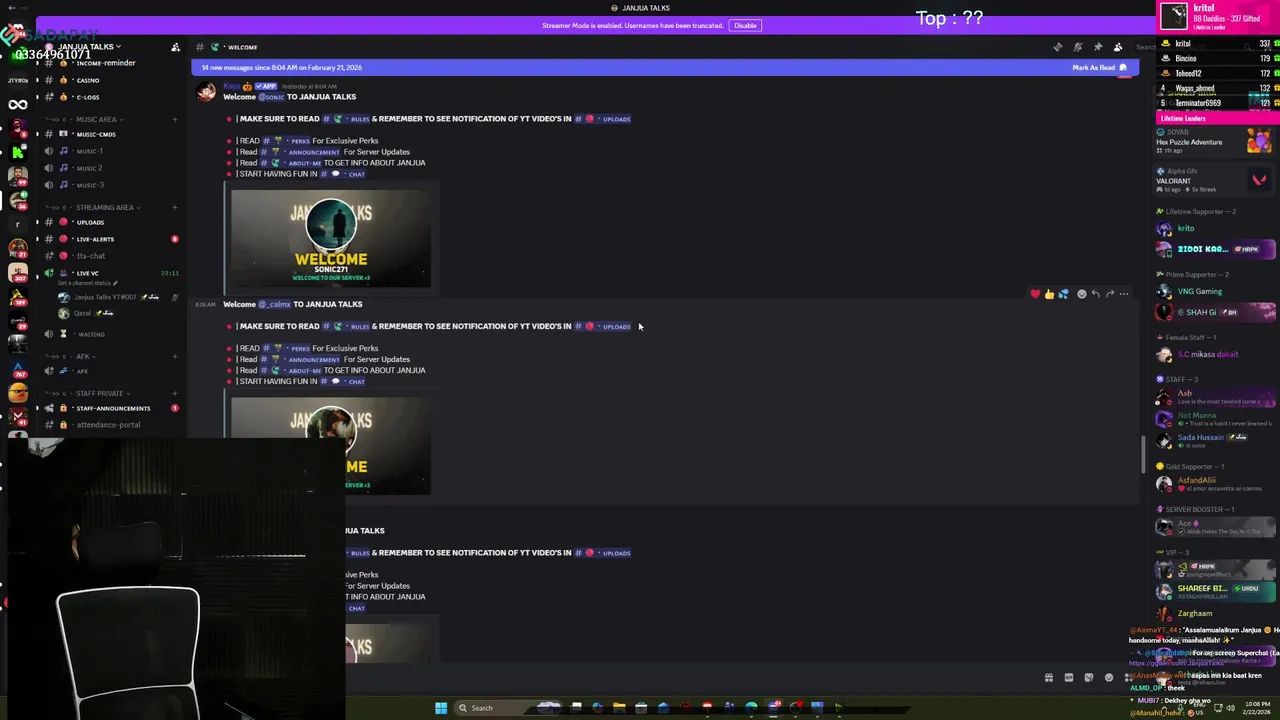
Task: Click forward arrow on hovered message
Action: (x=1109, y=294)
